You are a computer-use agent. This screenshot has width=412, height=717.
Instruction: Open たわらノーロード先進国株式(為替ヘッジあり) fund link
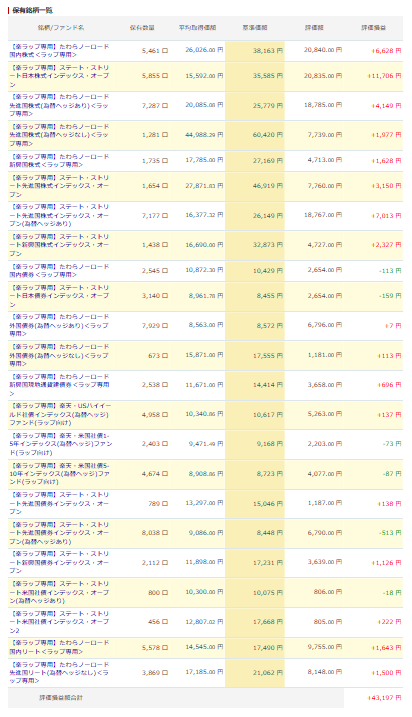[x=59, y=106]
